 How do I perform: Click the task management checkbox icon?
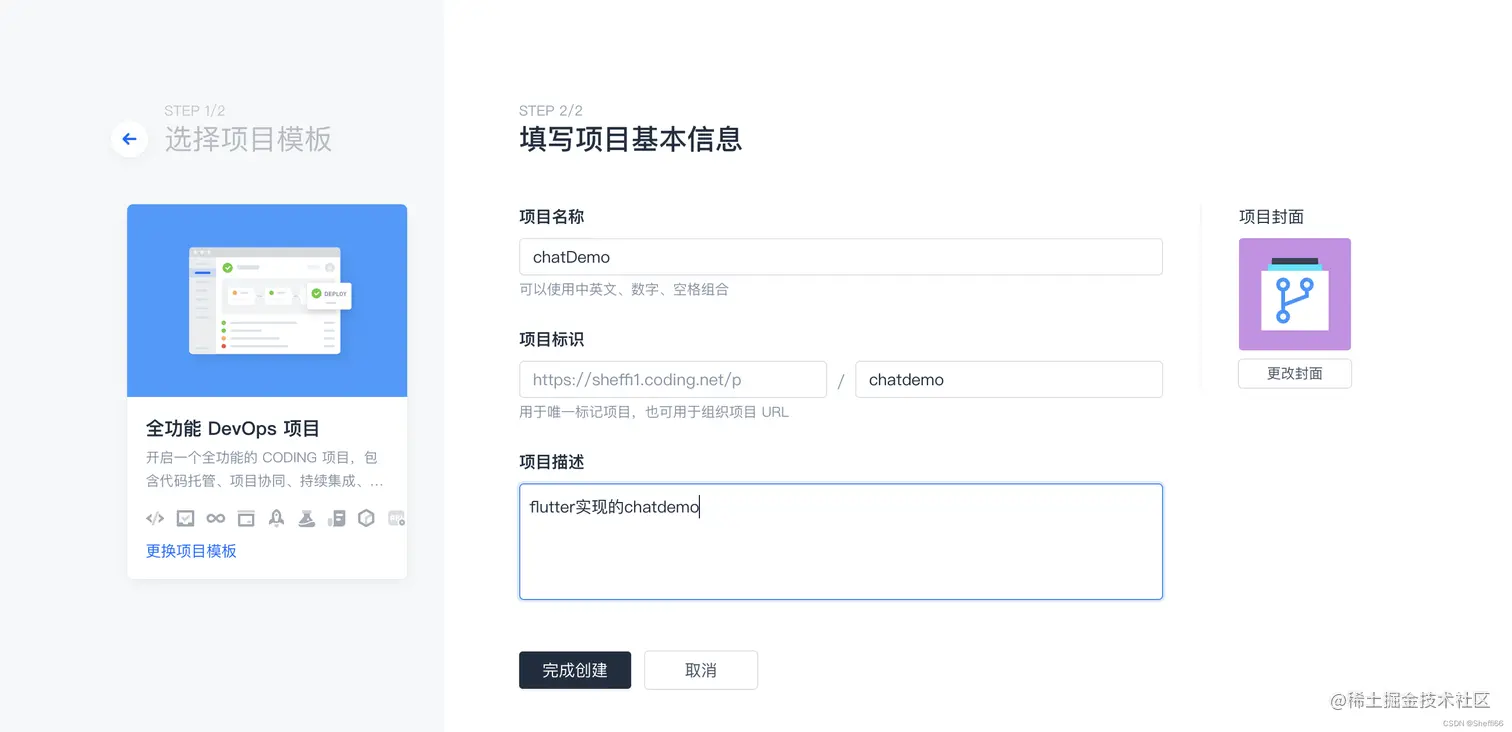pos(186,518)
